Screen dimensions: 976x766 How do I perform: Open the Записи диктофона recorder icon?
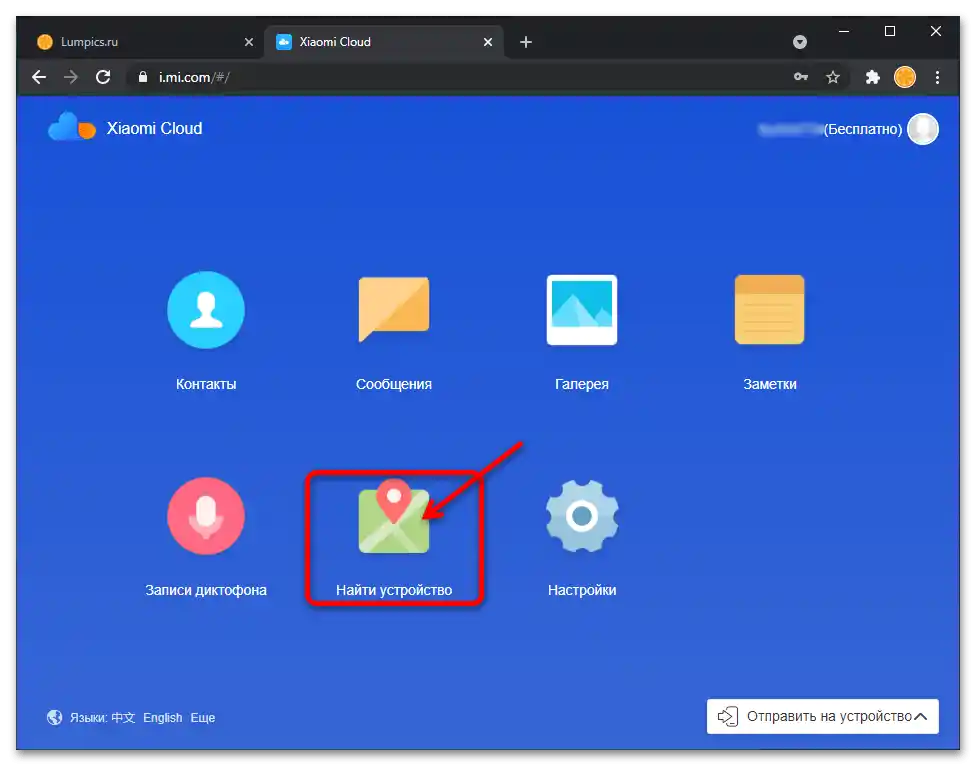206,516
